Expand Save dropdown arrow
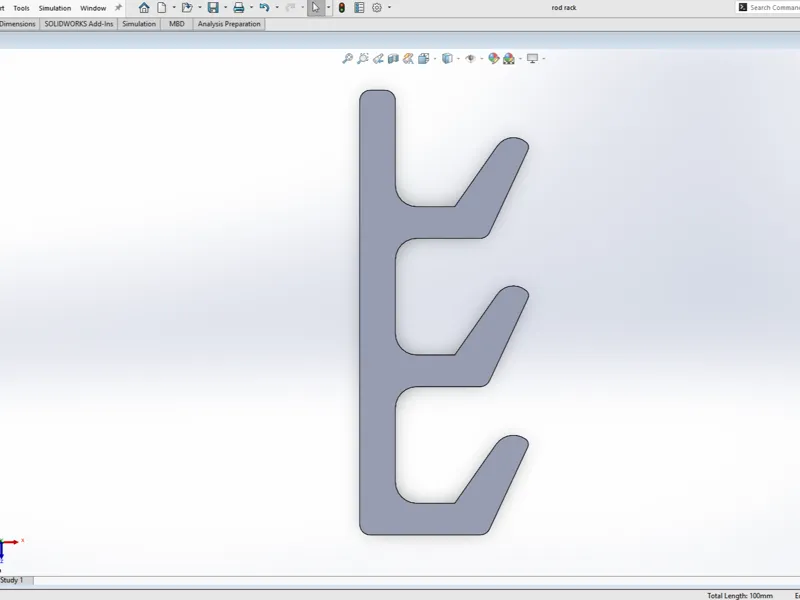This screenshot has width=800, height=600. [226, 8]
